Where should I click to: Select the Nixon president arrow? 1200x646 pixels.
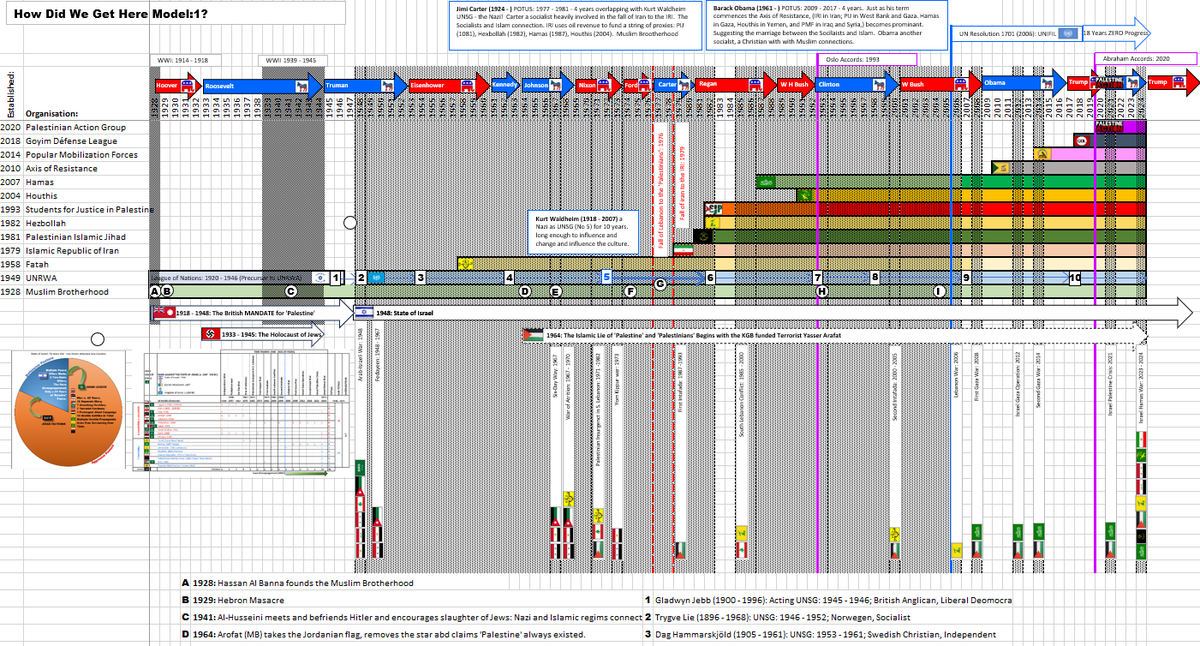coord(597,86)
